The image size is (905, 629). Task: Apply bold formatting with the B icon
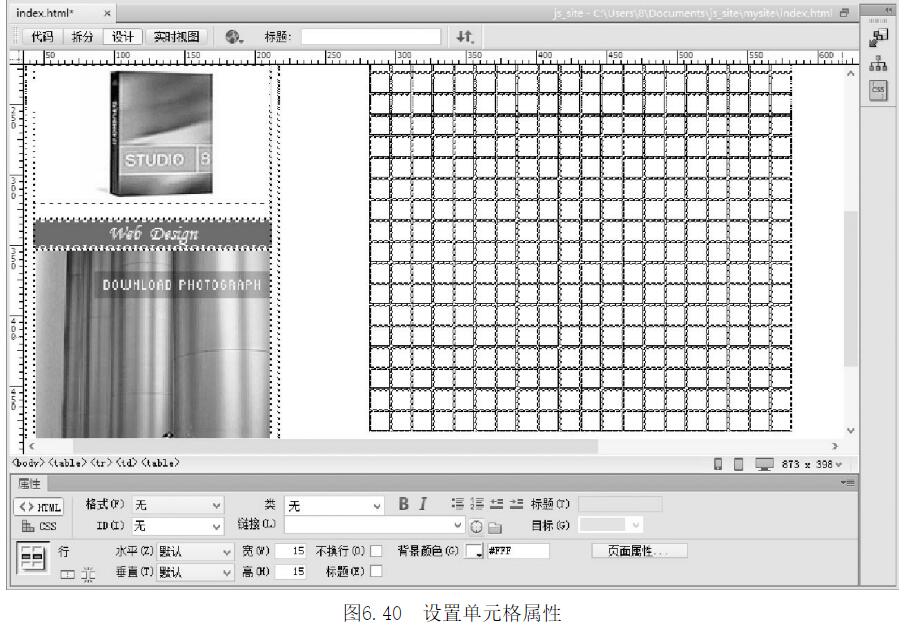point(405,503)
